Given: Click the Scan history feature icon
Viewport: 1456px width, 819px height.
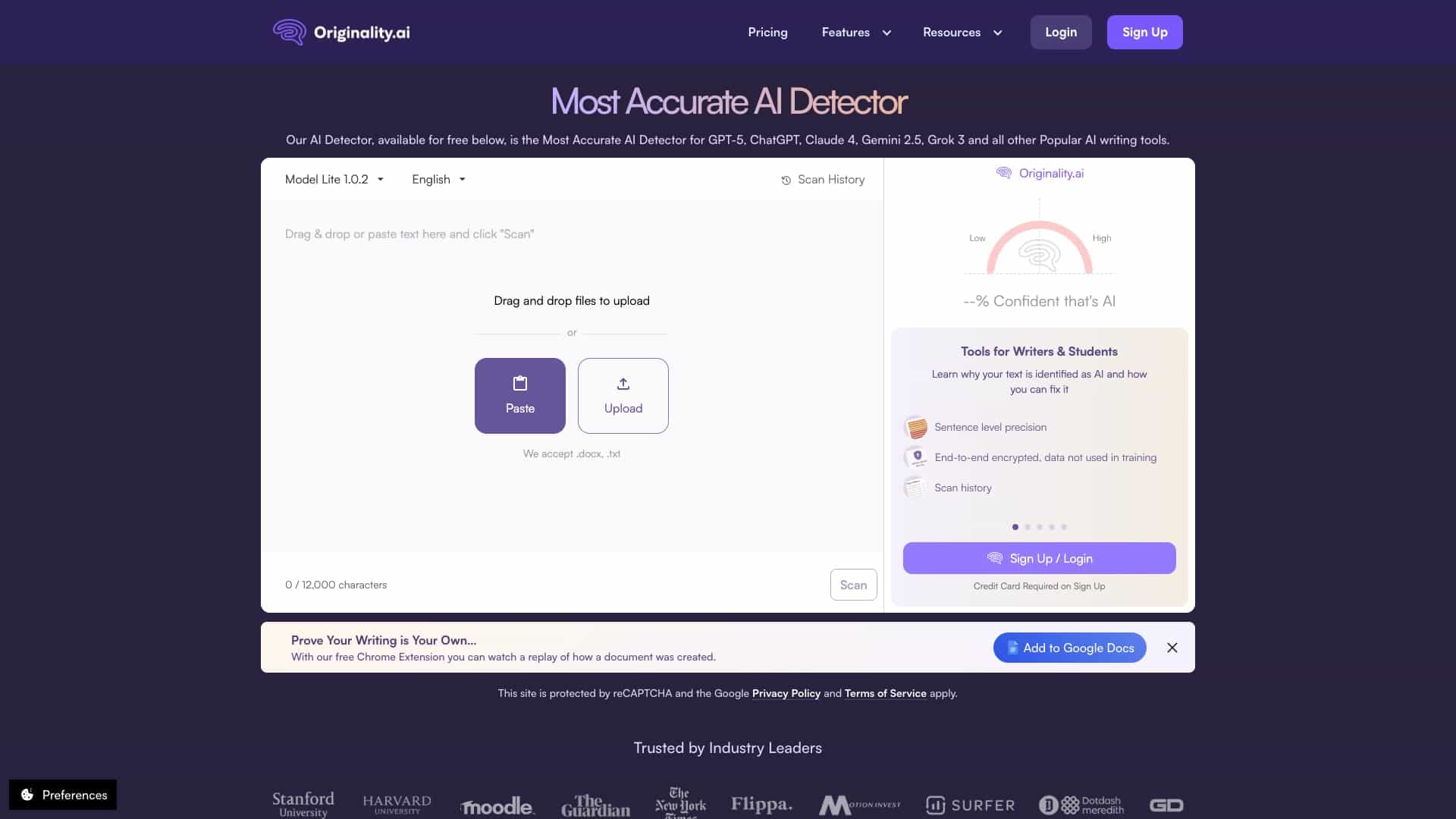Looking at the screenshot, I should point(915,488).
